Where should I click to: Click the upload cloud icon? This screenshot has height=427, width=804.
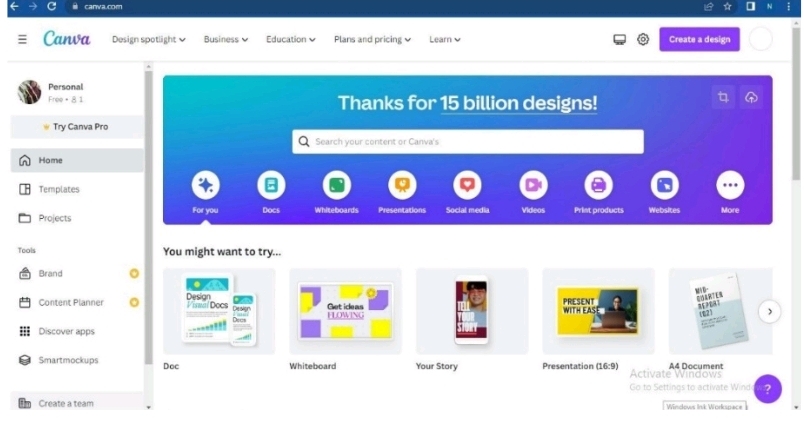[x=751, y=97]
